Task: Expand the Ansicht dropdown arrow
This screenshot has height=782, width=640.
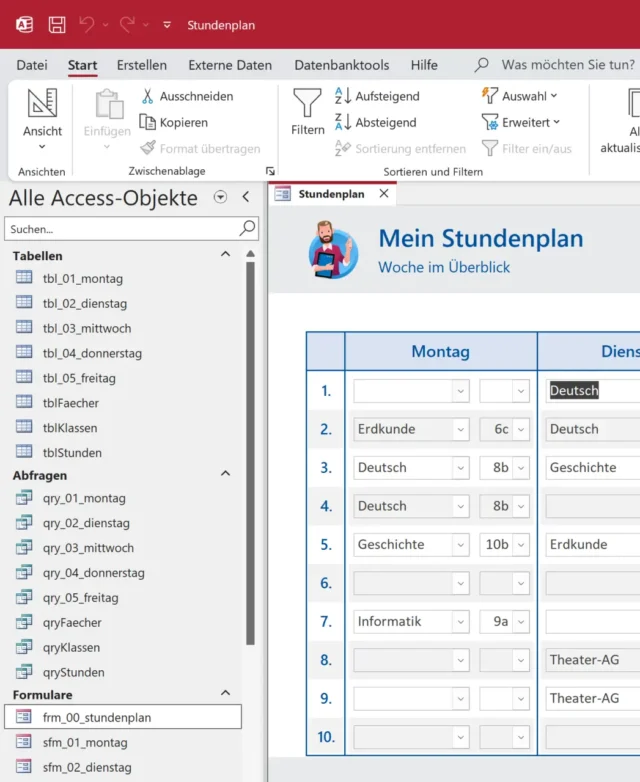Action: (42, 147)
